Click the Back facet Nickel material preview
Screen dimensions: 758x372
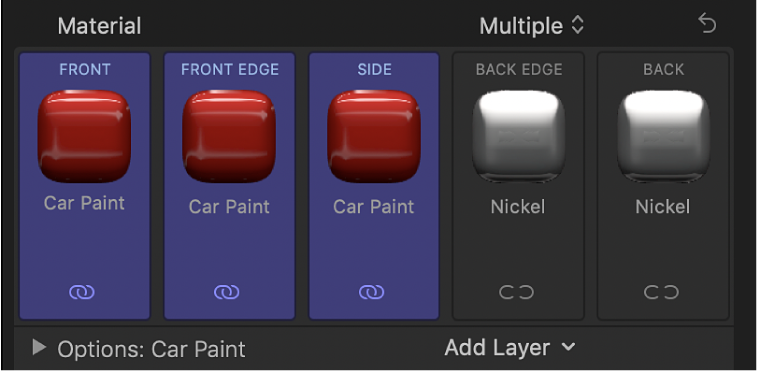click(663, 136)
